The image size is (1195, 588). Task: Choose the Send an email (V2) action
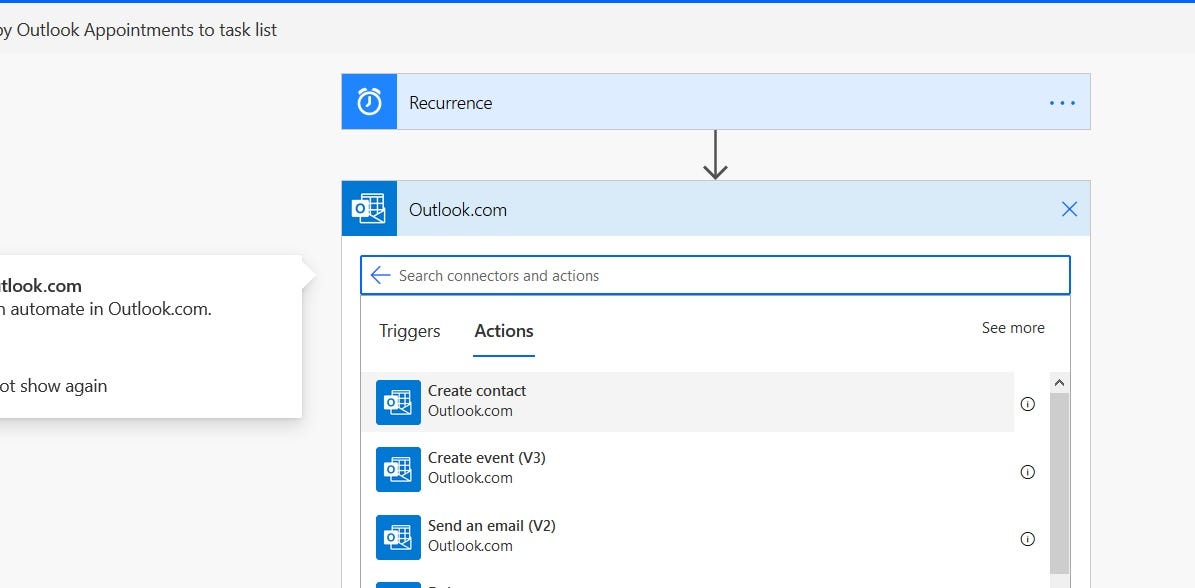point(687,536)
